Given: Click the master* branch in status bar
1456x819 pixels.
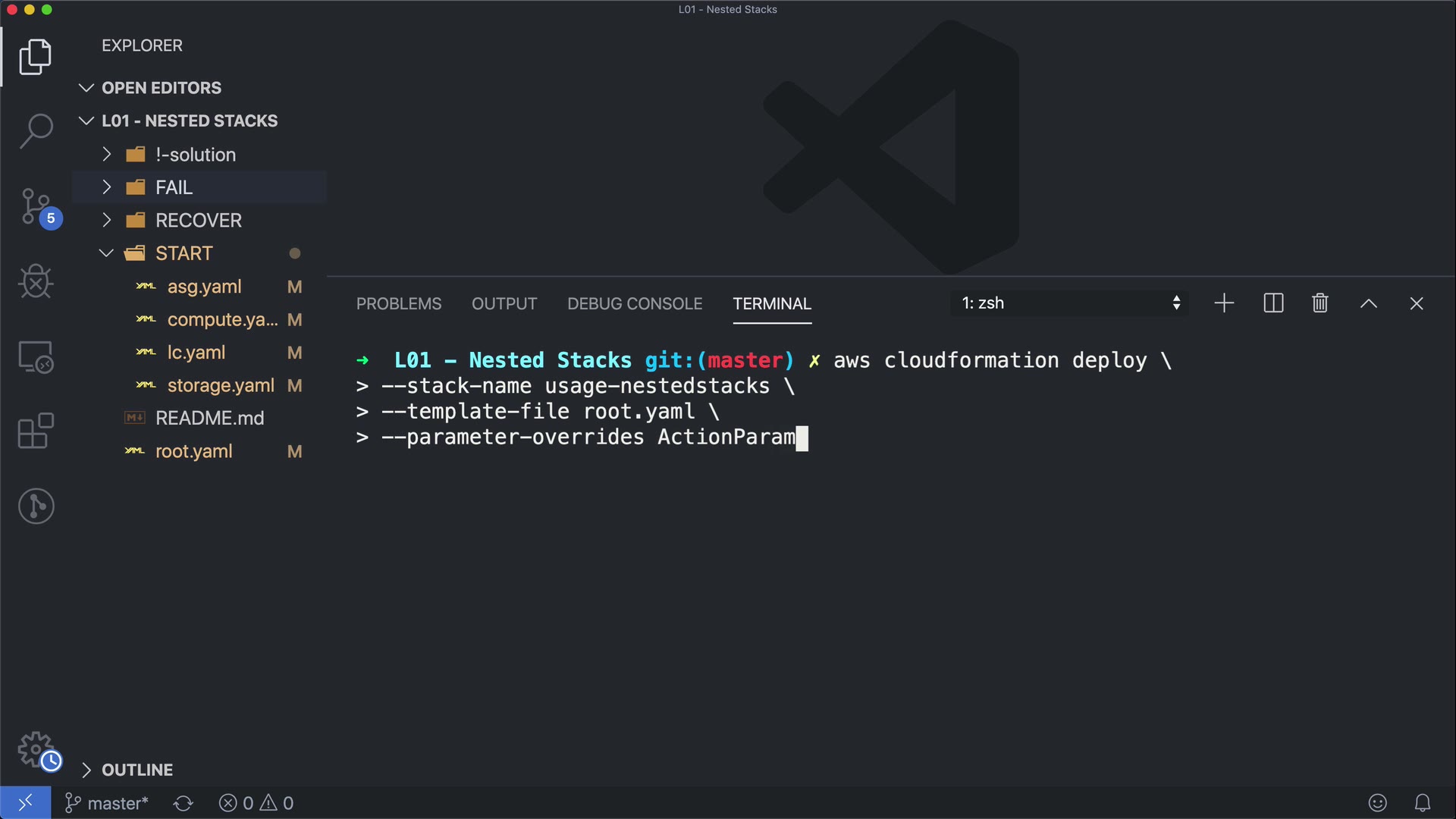Looking at the screenshot, I should coord(107,803).
